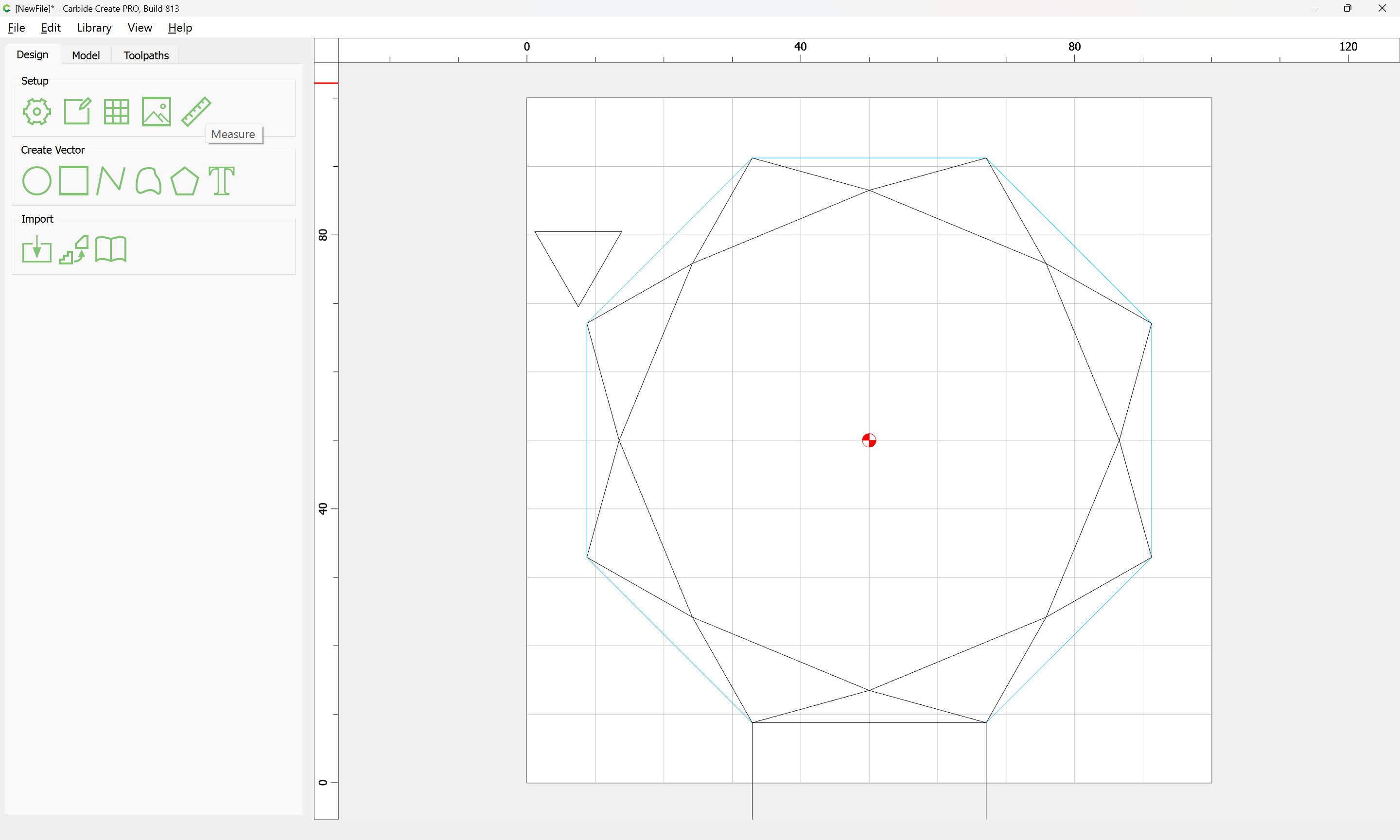Open the Trace image icon
The image size is (1400, 840).
74,250
